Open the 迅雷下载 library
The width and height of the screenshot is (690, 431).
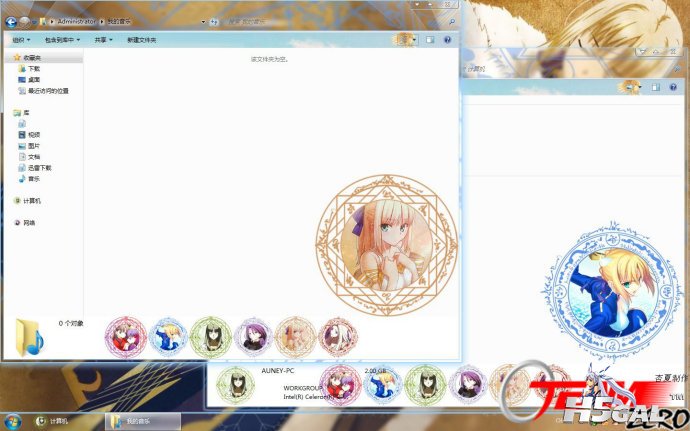click(x=35, y=168)
